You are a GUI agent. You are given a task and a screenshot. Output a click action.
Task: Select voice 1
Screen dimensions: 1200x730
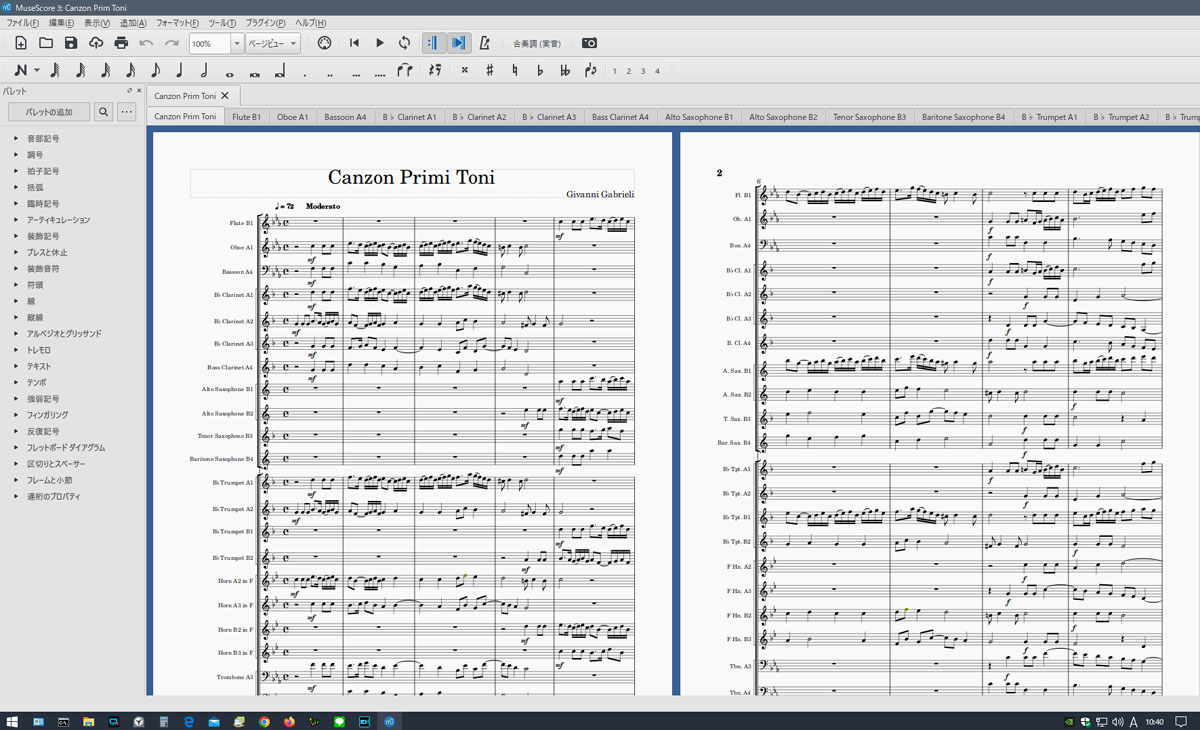(x=614, y=71)
